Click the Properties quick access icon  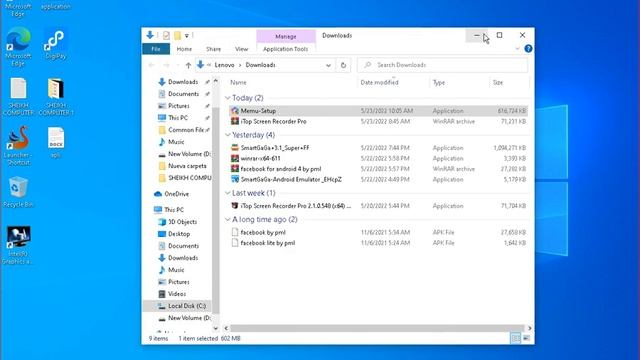pyautogui.click(x=166, y=36)
